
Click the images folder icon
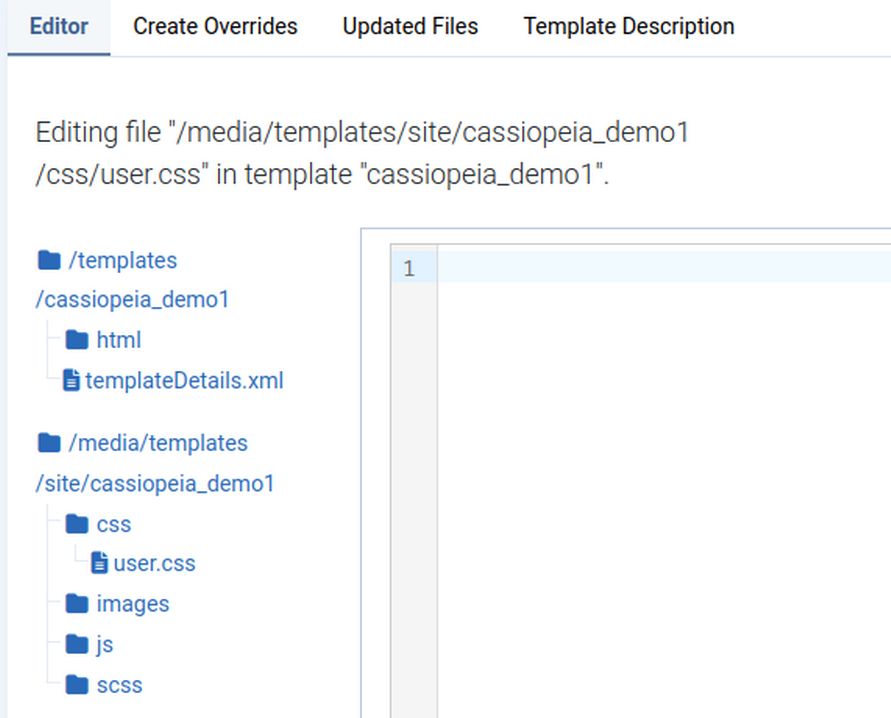coord(77,604)
